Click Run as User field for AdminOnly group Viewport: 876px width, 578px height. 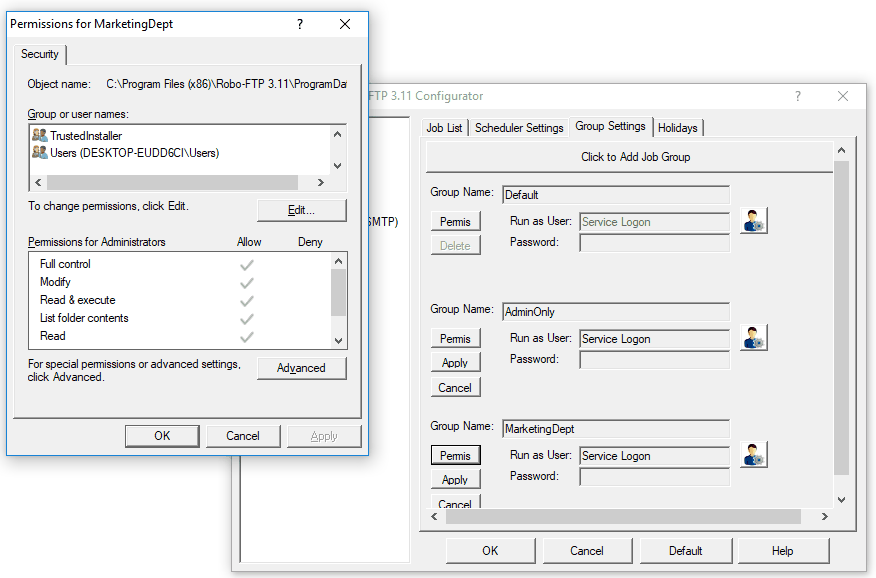tap(654, 339)
